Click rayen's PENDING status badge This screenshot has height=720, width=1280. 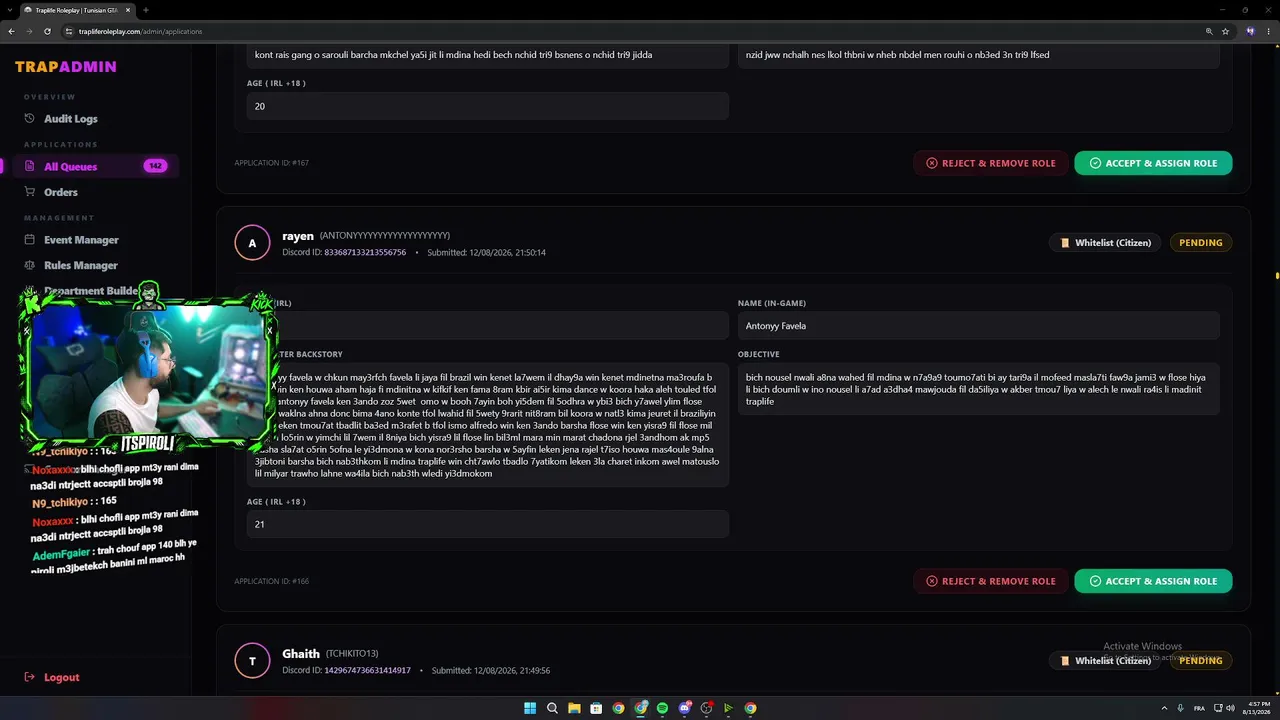[1200, 243]
